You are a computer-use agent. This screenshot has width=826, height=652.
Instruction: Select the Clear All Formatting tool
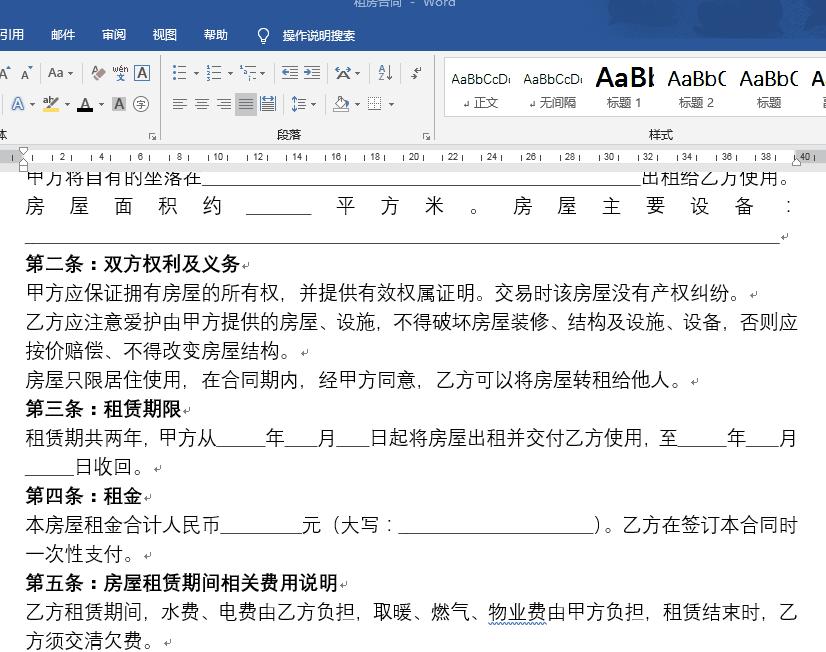pos(98,73)
